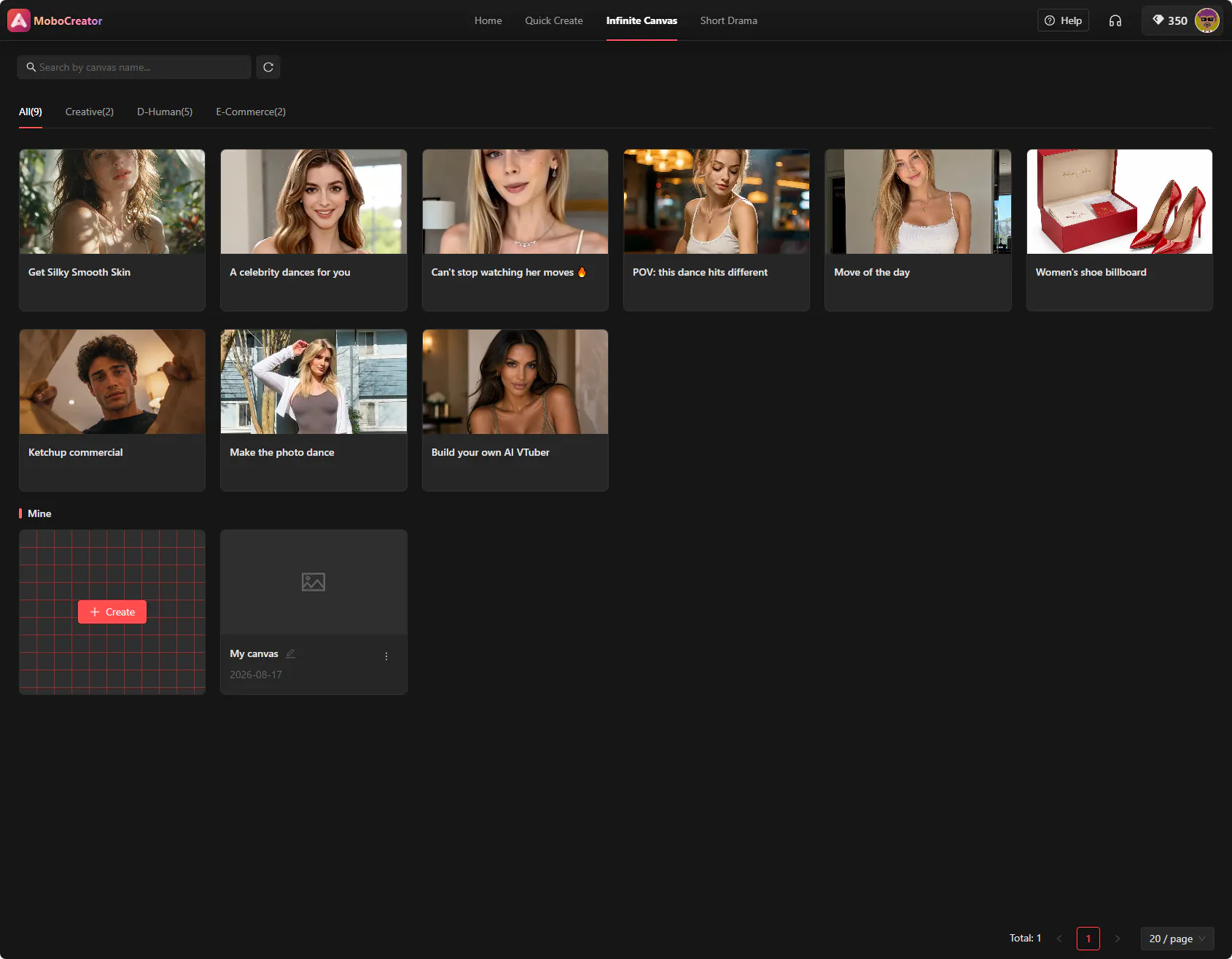Image resolution: width=1232 pixels, height=959 pixels.
Task: Open A celebrity dances for you thumbnail
Action: pyautogui.click(x=313, y=201)
